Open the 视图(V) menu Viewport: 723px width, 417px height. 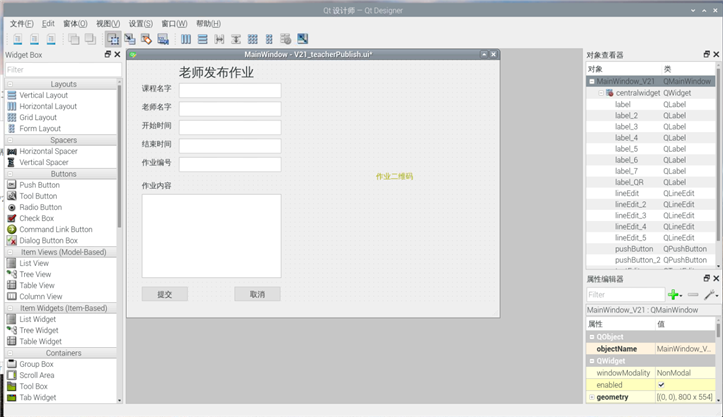coord(108,24)
